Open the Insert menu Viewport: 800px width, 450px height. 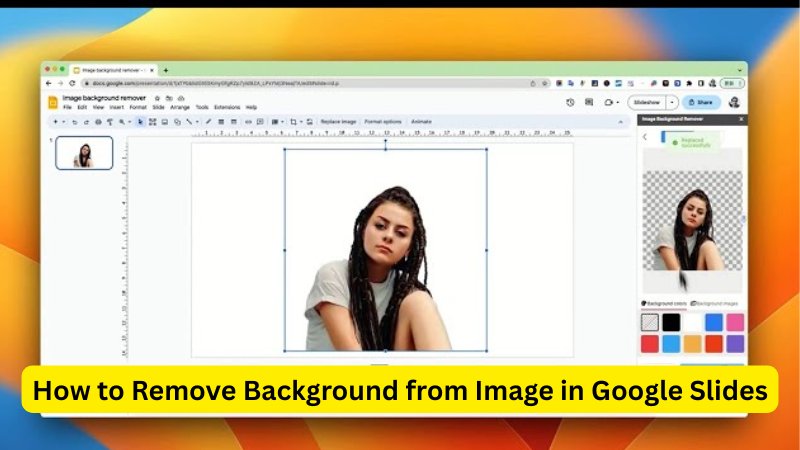click(x=116, y=108)
